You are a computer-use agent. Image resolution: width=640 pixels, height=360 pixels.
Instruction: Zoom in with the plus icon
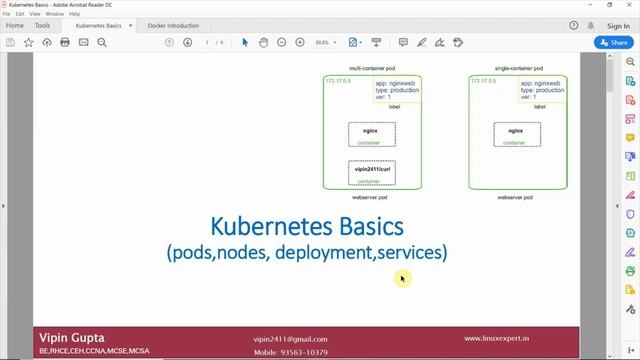point(300,42)
